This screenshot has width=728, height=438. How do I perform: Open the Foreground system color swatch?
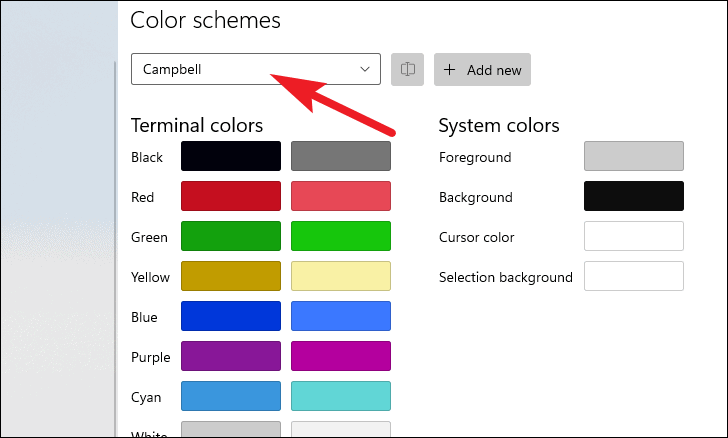[634, 156]
